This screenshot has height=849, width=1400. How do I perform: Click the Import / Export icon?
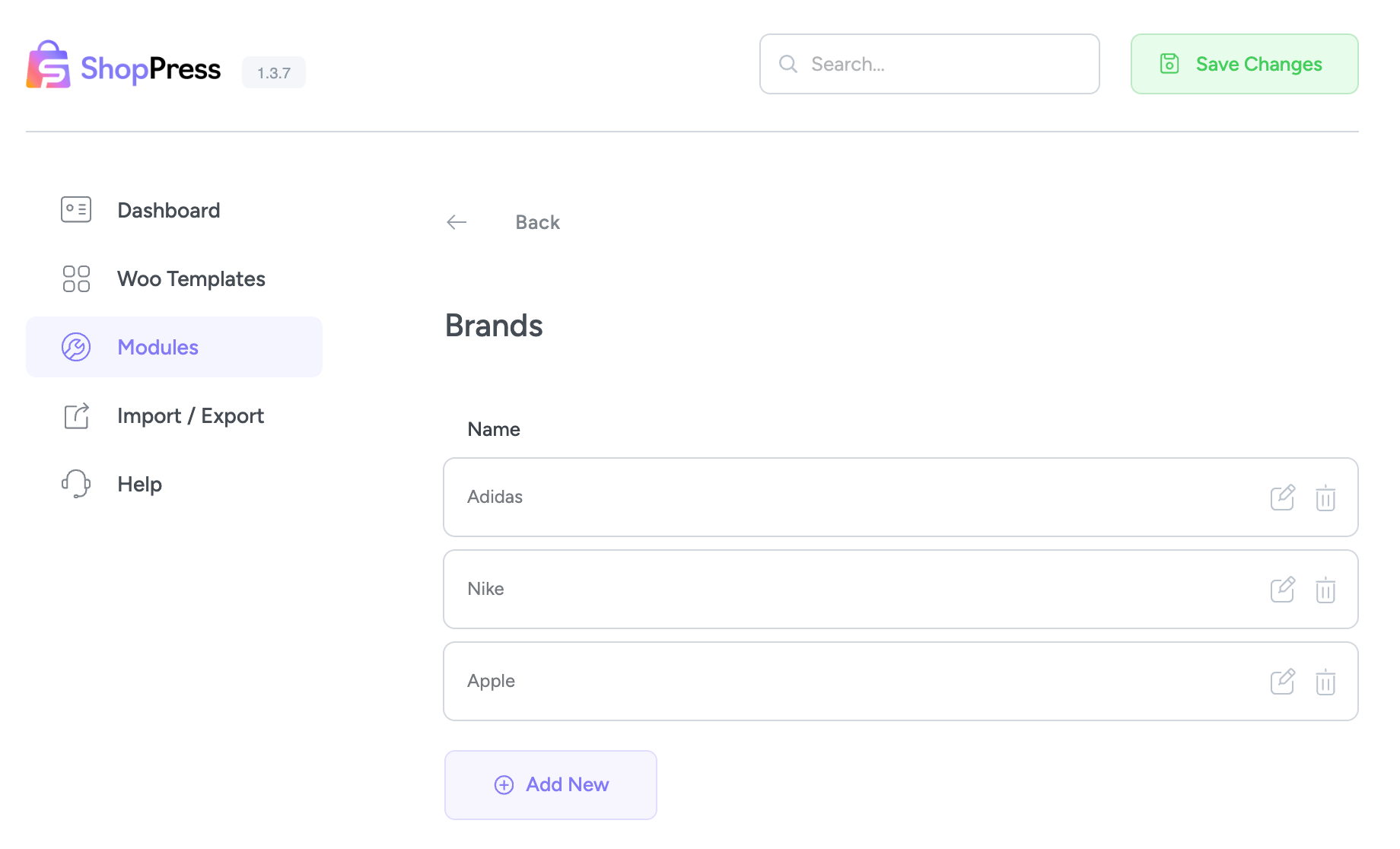(x=75, y=415)
